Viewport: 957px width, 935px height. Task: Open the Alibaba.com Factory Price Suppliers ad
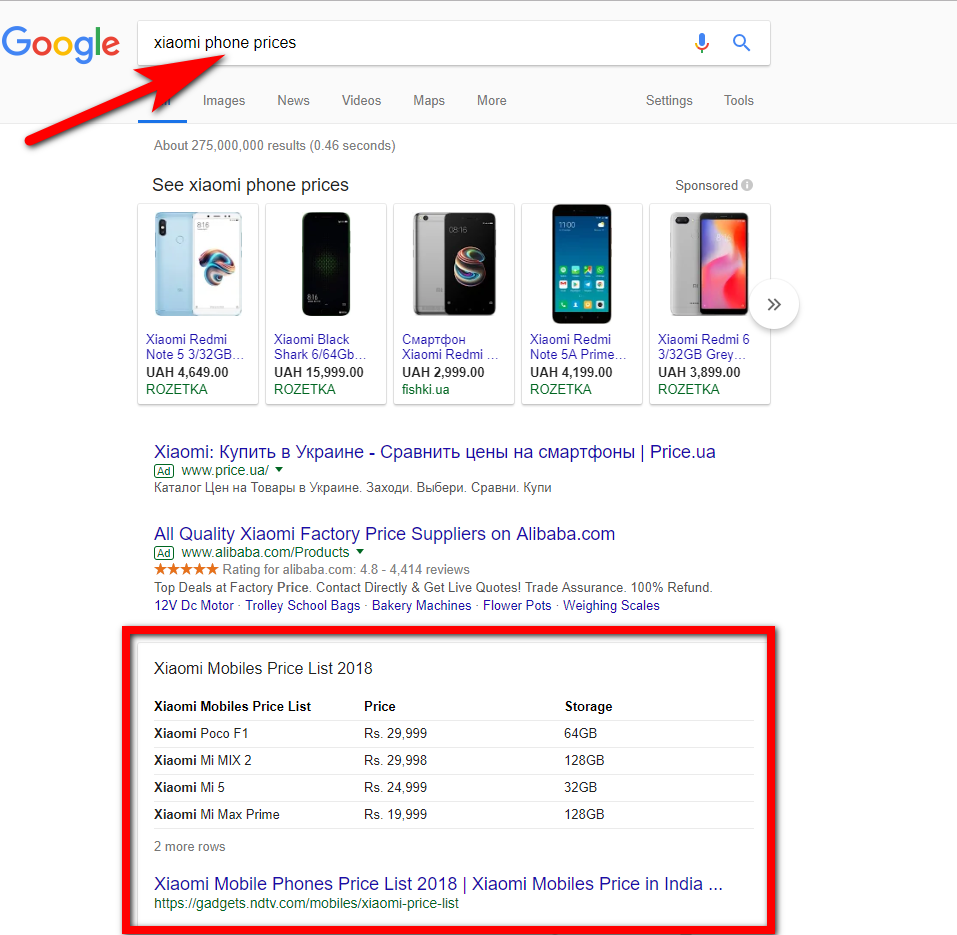tap(385, 533)
